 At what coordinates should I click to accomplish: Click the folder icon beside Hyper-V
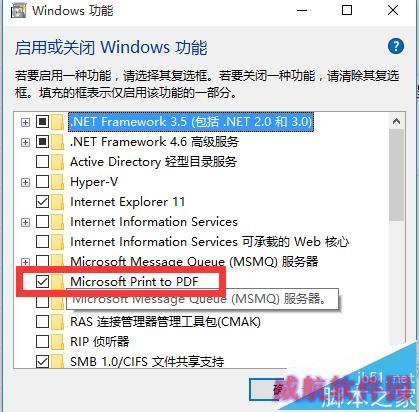pos(58,182)
